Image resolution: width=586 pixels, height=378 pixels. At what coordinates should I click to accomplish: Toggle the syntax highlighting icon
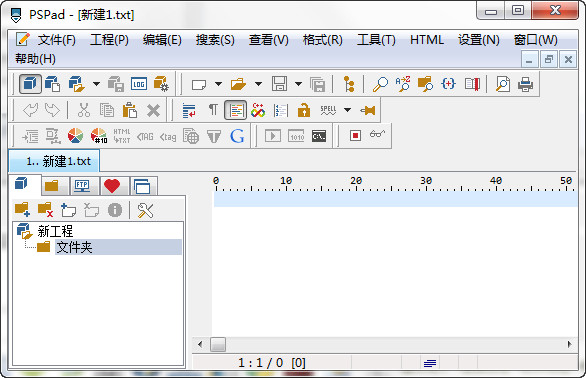235,110
